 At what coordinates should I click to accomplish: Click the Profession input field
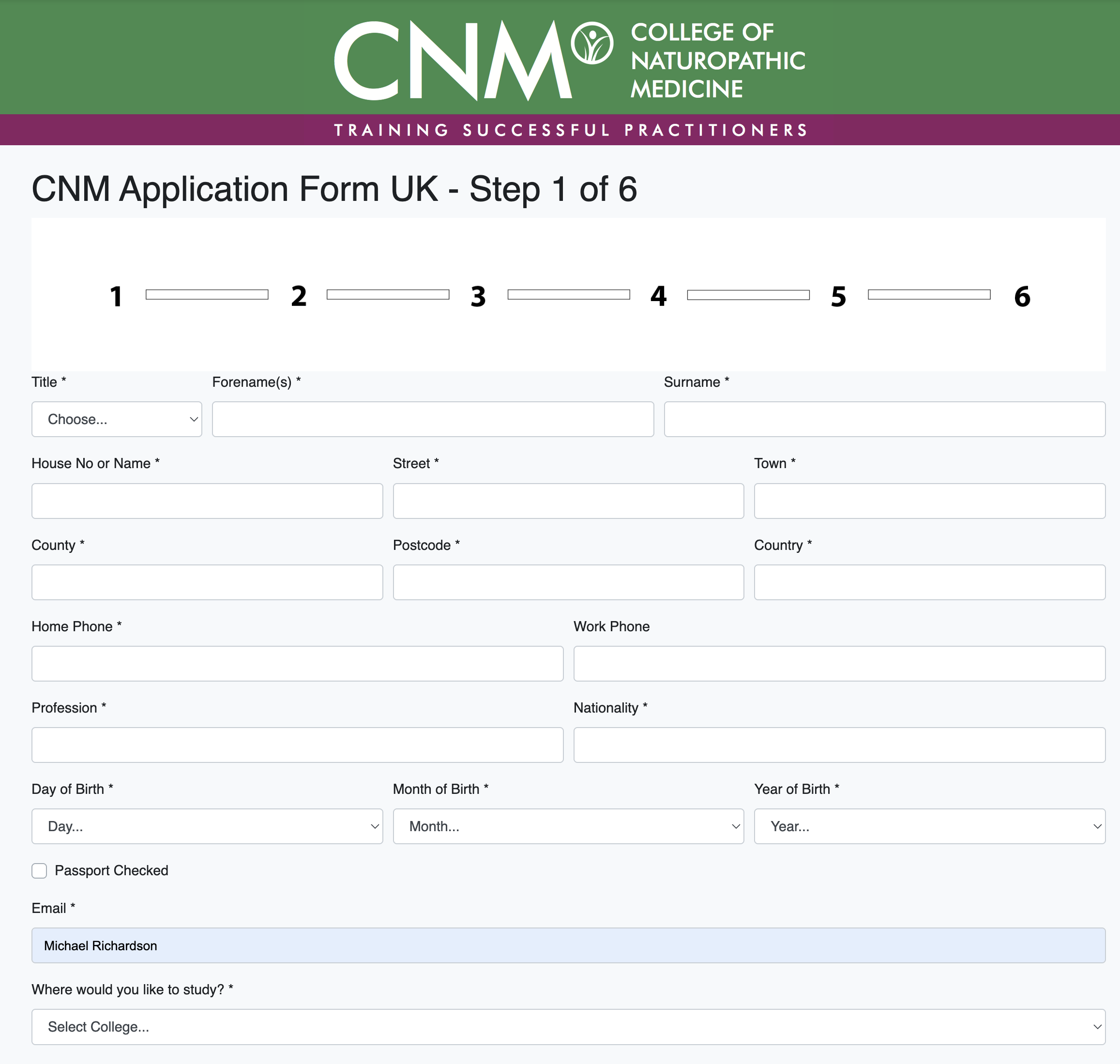click(x=297, y=745)
